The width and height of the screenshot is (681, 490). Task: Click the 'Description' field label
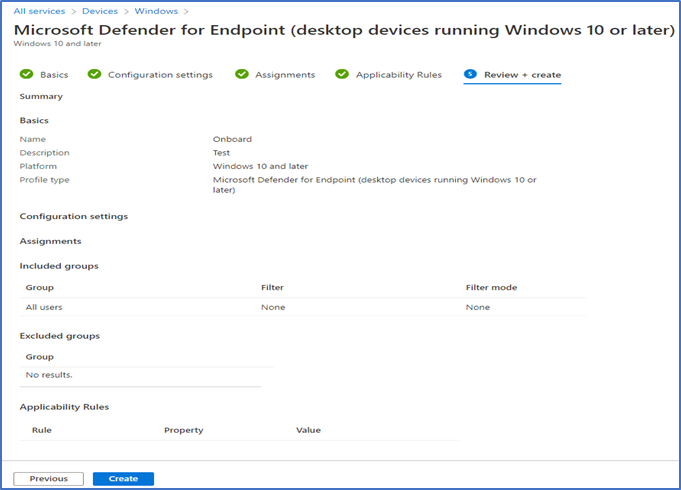pyautogui.click(x=44, y=152)
